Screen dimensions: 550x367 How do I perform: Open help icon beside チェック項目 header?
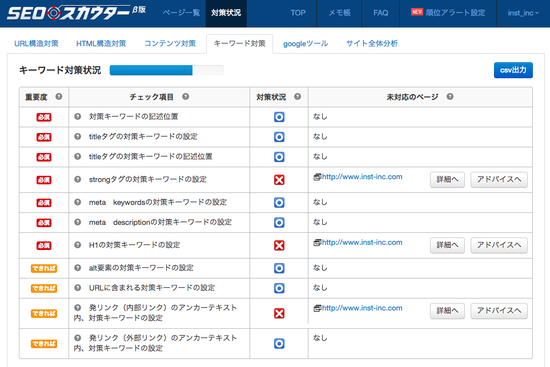[x=186, y=96]
